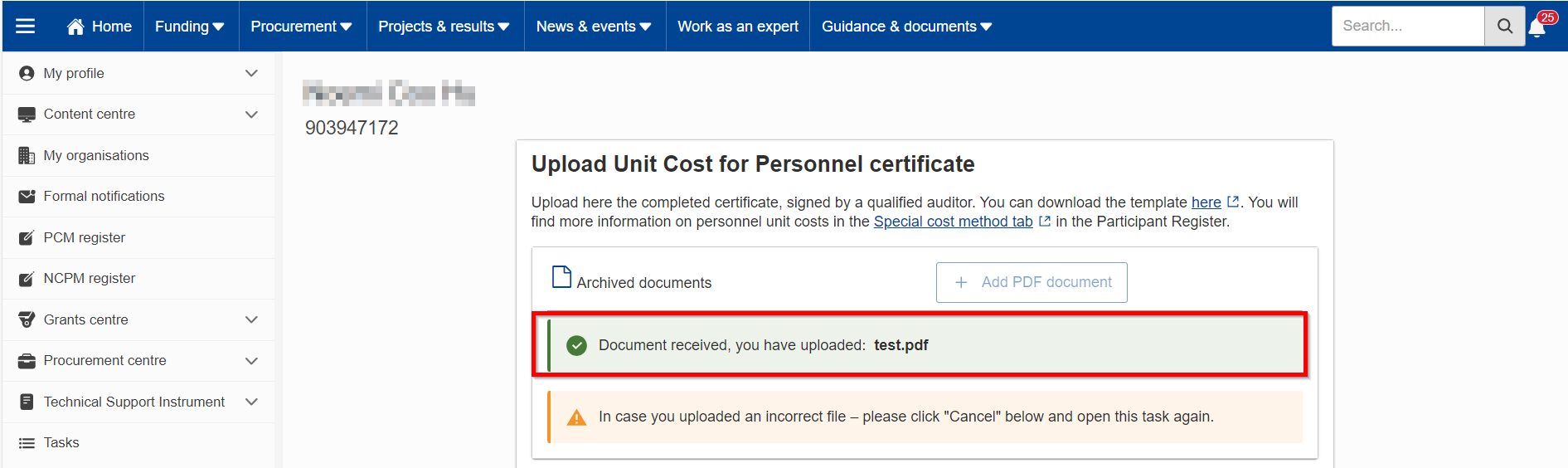Open the hamburger menu icon

point(26,26)
